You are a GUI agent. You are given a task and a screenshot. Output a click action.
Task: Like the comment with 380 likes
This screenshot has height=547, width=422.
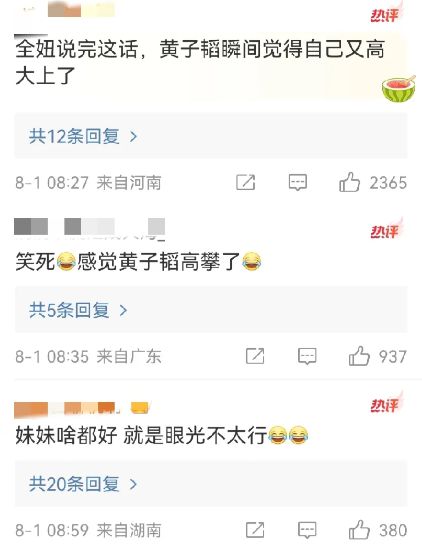click(x=359, y=530)
